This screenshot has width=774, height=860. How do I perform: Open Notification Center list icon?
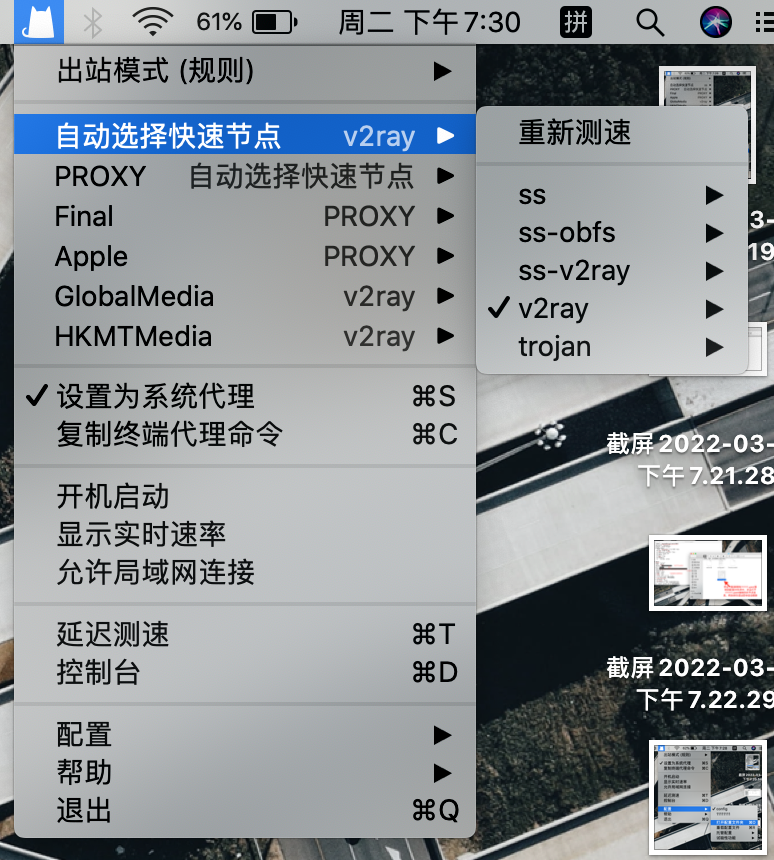click(x=765, y=22)
